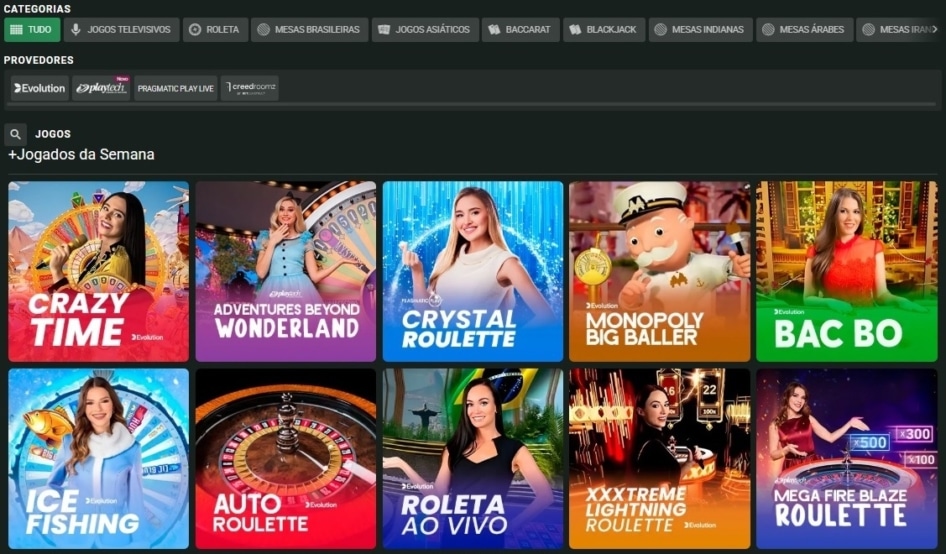This screenshot has height=554, width=946.
Task: Open the Roleta category
Action: tap(215, 30)
